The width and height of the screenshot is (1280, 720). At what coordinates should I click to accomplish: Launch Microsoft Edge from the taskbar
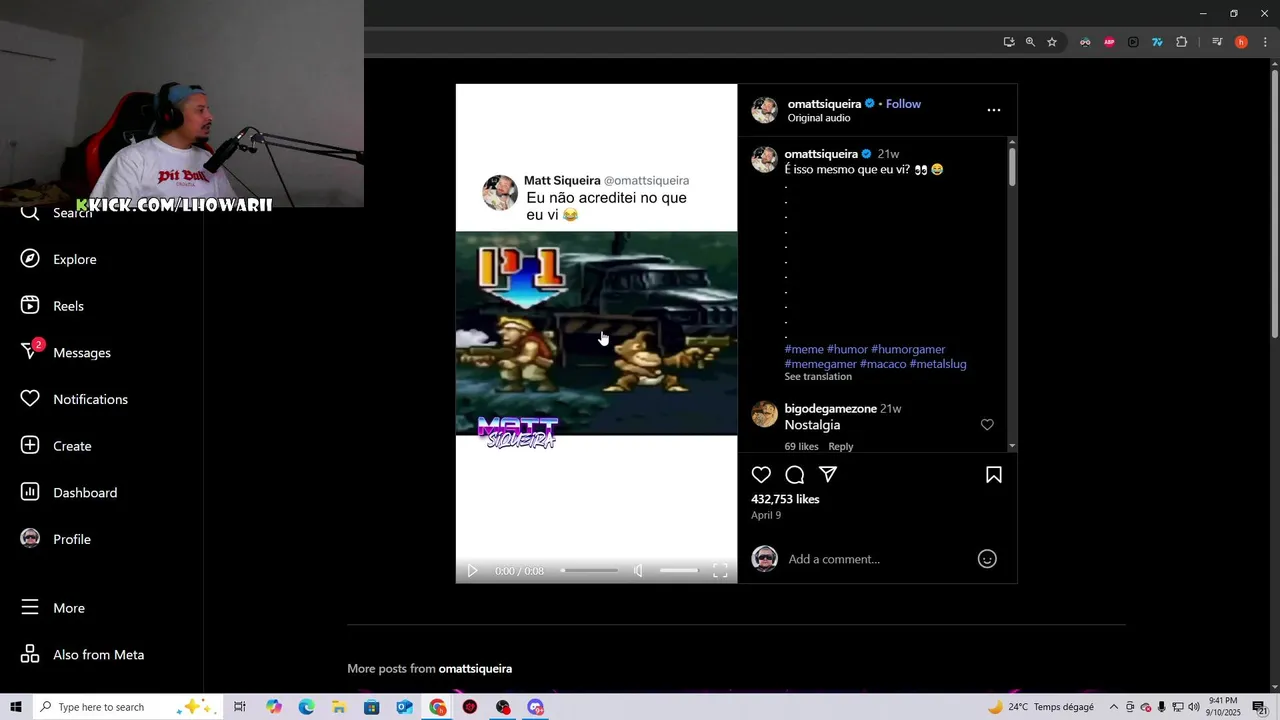pos(306,707)
